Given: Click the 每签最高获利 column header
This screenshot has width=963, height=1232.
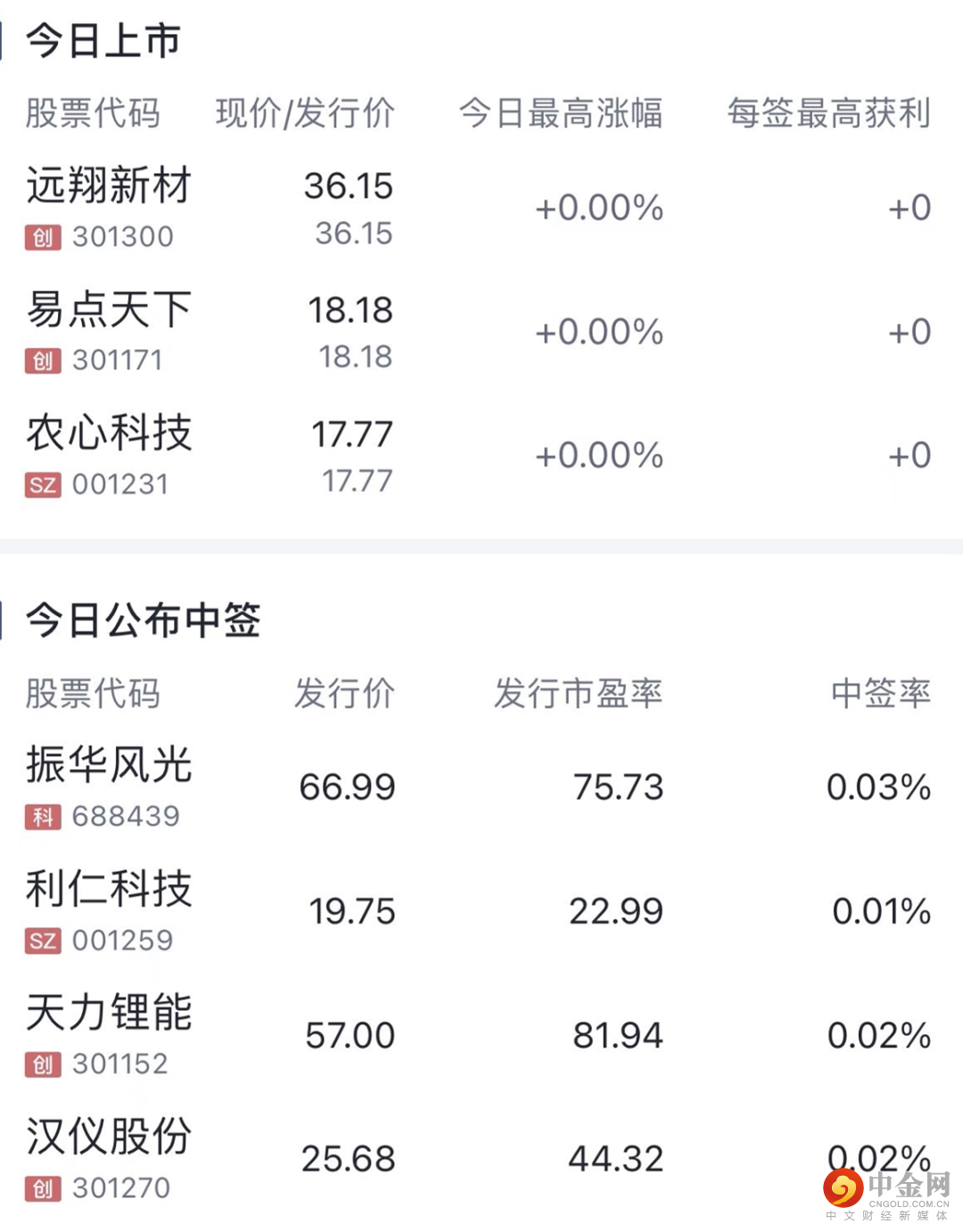Looking at the screenshot, I should [x=828, y=113].
